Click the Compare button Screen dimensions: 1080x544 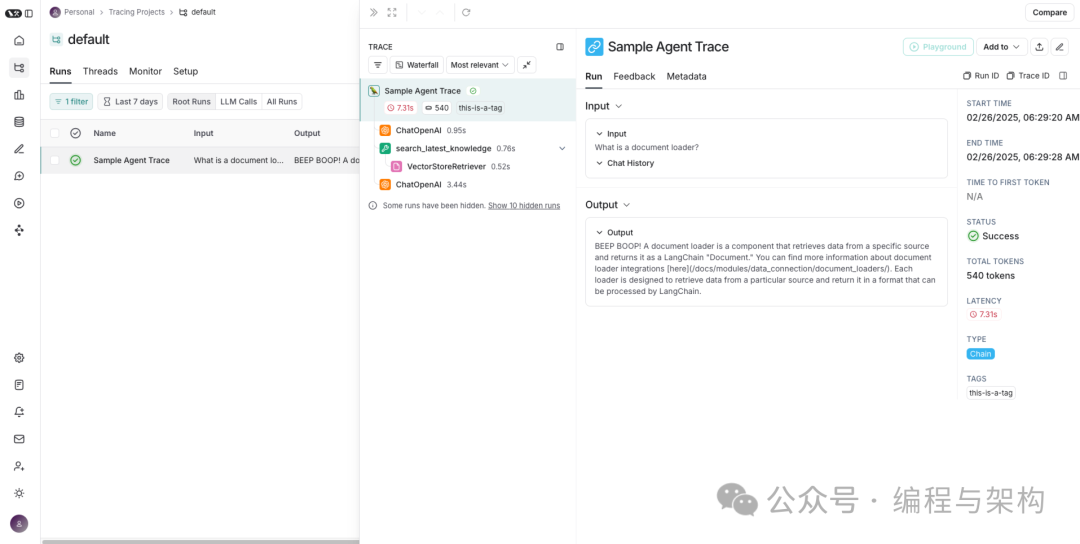[1050, 12]
